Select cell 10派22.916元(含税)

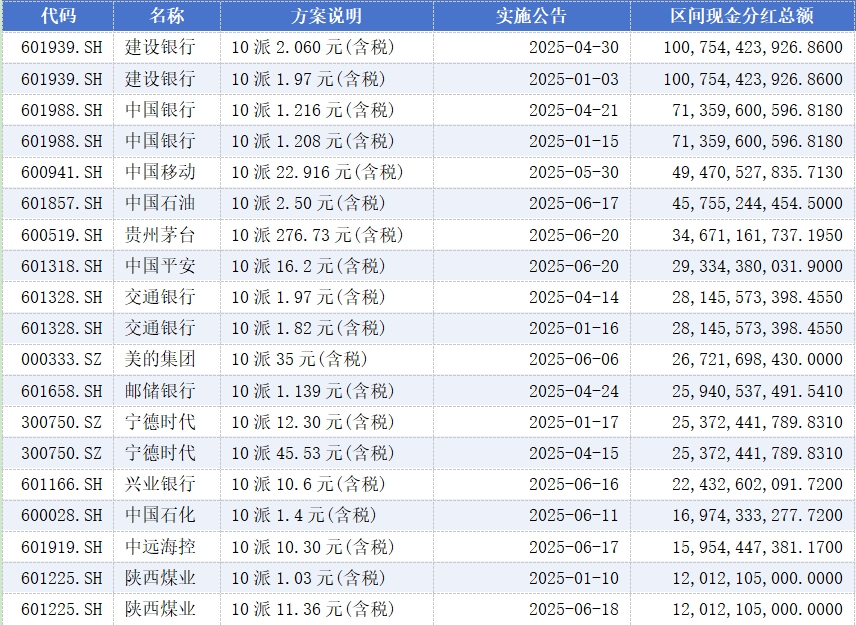coord(326,172)
